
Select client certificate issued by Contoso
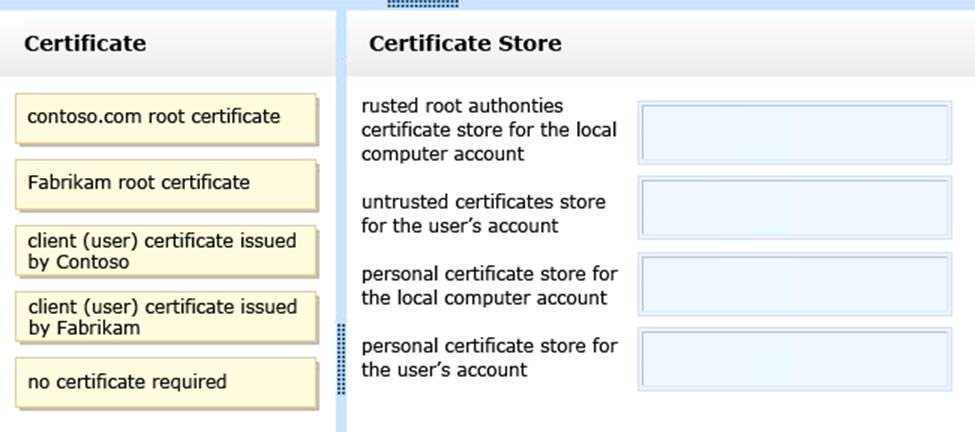pyautogui.click(x=166, y=251)
